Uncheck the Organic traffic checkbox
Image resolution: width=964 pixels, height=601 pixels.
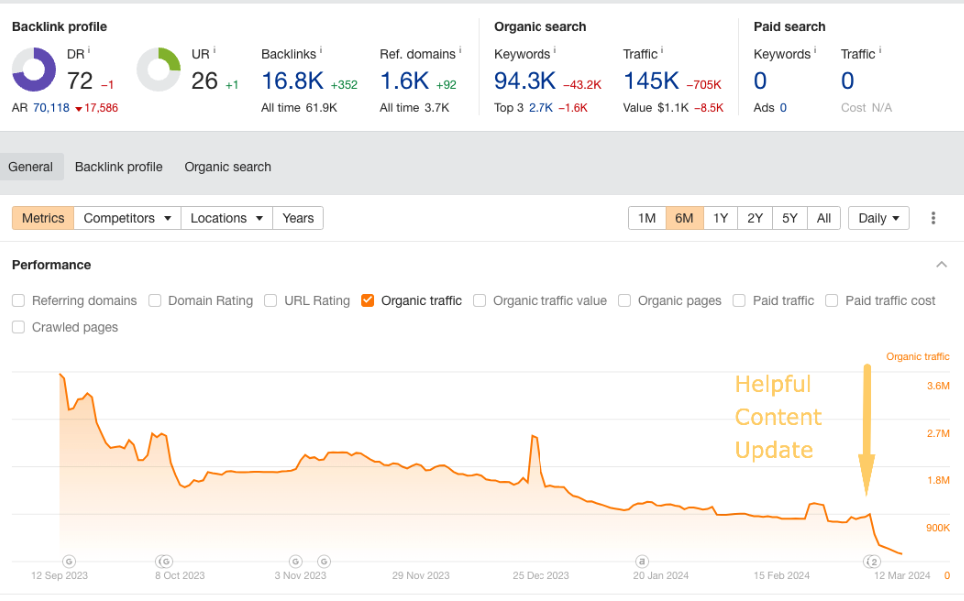[x=368, y=300]
